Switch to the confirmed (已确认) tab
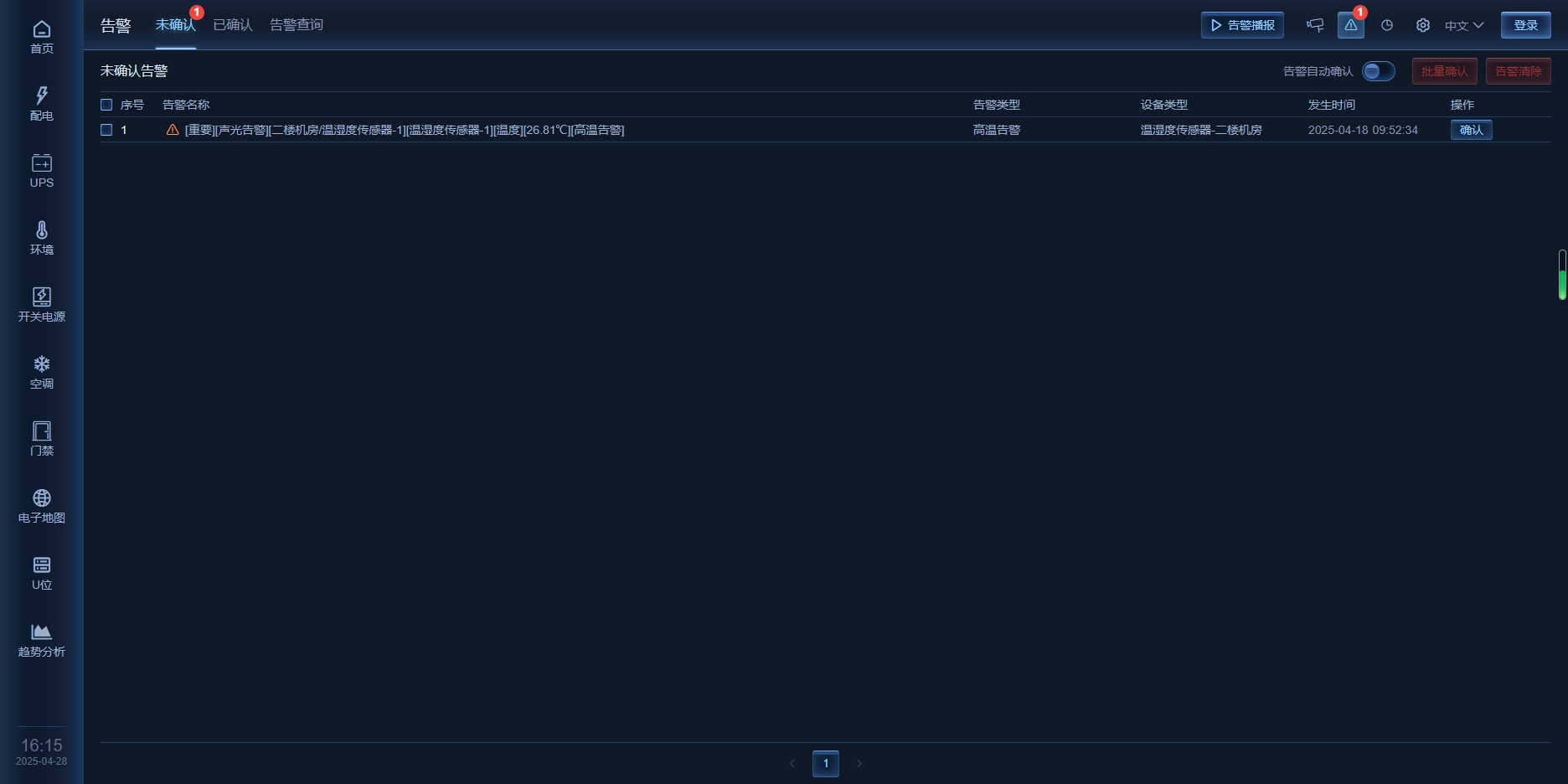The width and height of the screenshot is (1568, 784). click(232, 25)
